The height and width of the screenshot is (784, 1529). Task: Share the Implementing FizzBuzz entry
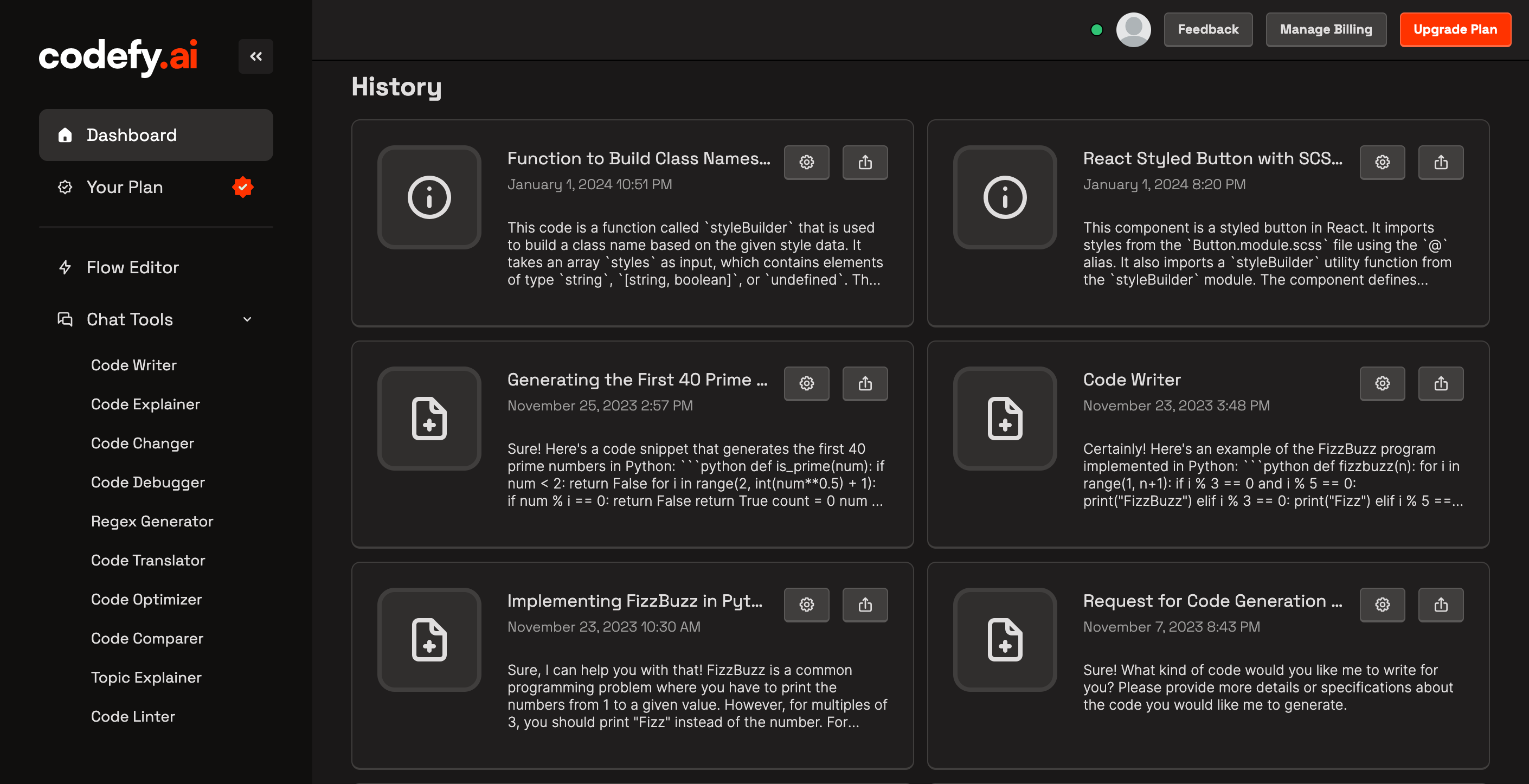[865, 605]
